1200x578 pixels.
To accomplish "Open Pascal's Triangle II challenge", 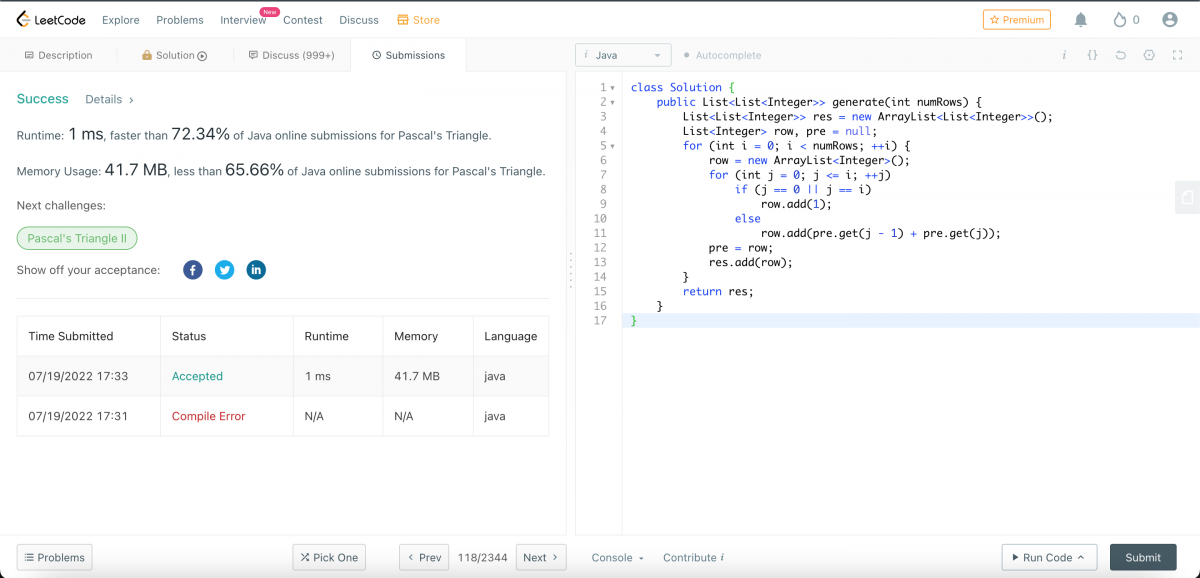I will click(77, 238).
